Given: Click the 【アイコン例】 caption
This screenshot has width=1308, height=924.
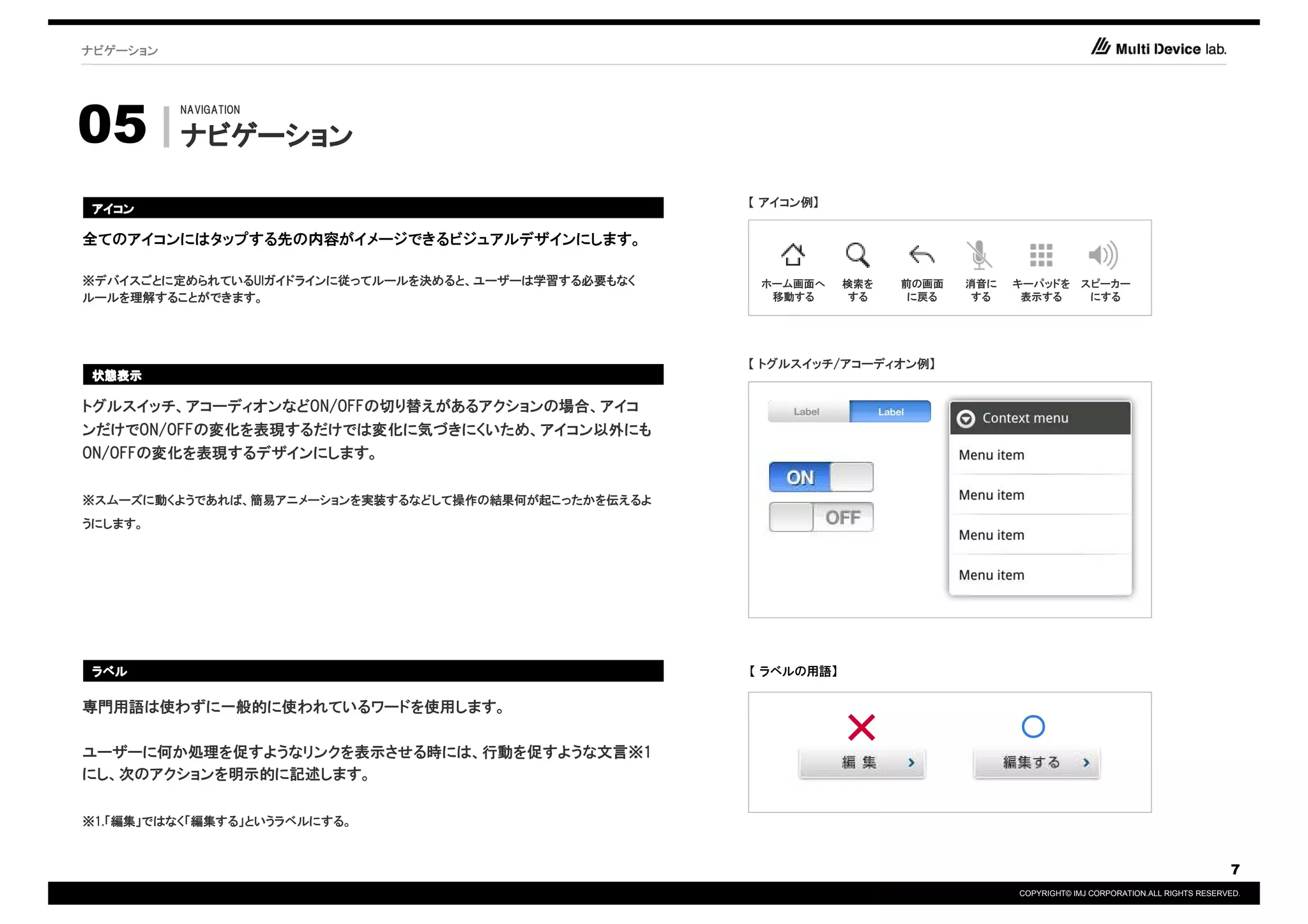Looking at the screenshot, I should [x=783, y=202].
